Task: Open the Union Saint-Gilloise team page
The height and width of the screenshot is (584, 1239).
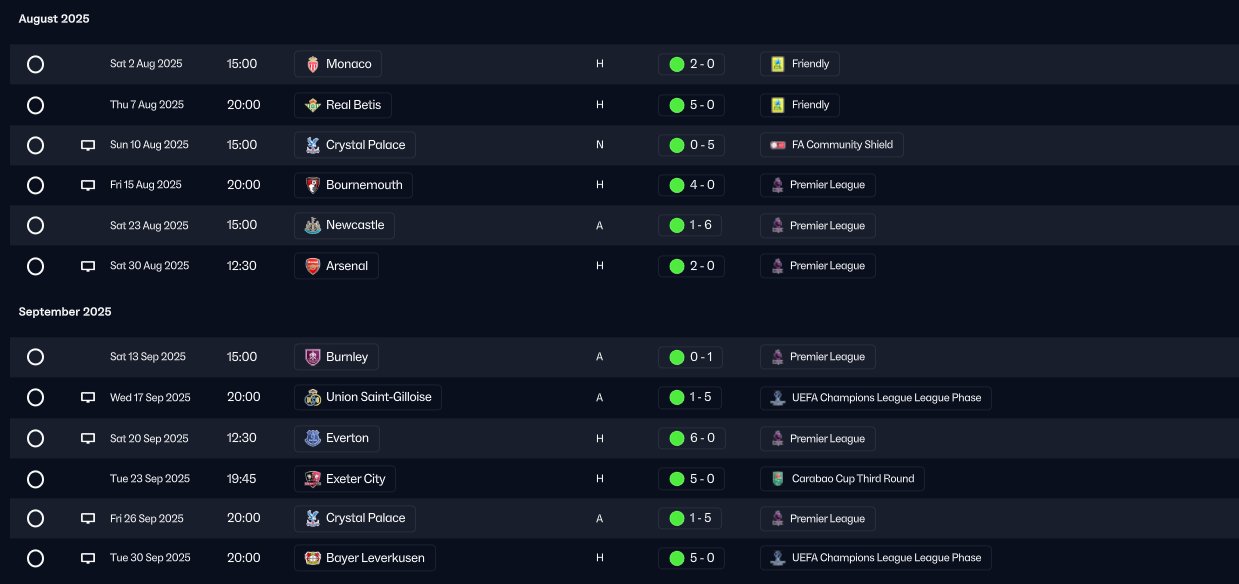Action: coord(367,397)
